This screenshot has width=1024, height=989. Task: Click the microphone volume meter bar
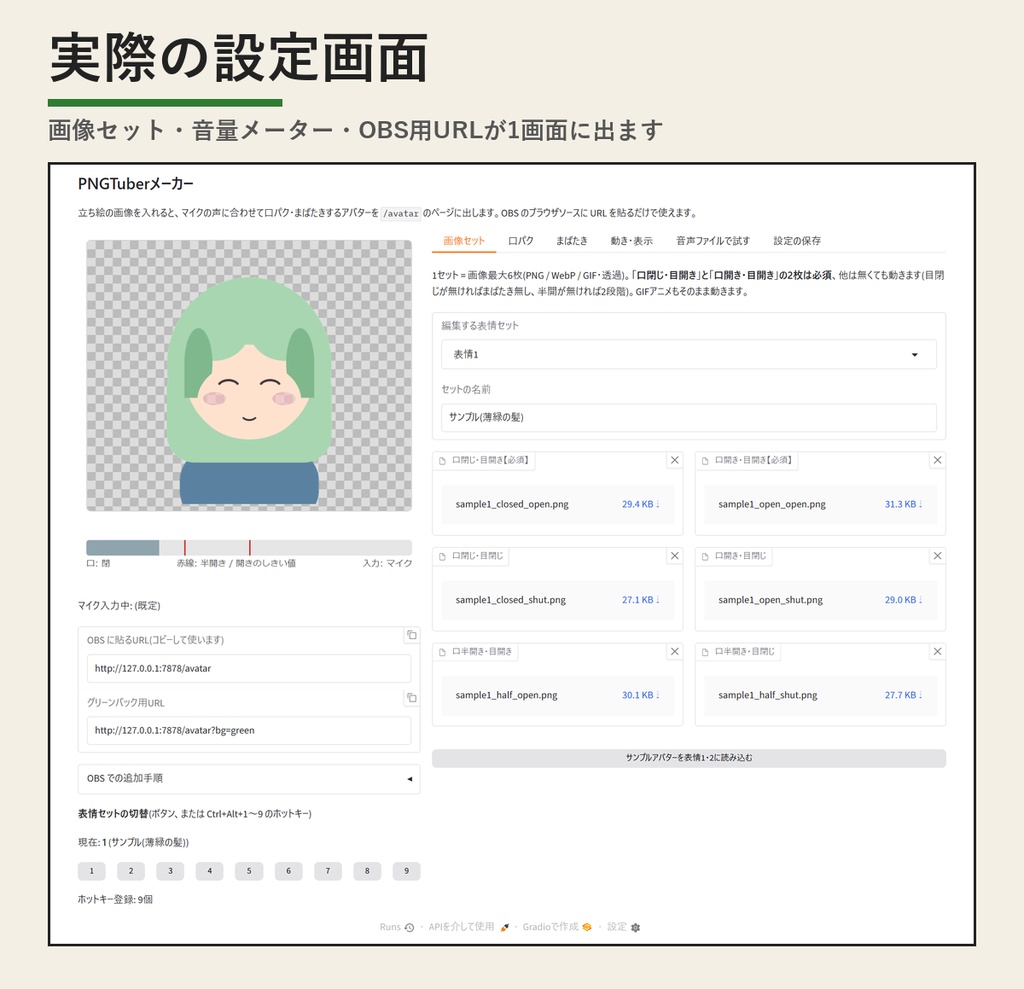[x=249, y=547]
